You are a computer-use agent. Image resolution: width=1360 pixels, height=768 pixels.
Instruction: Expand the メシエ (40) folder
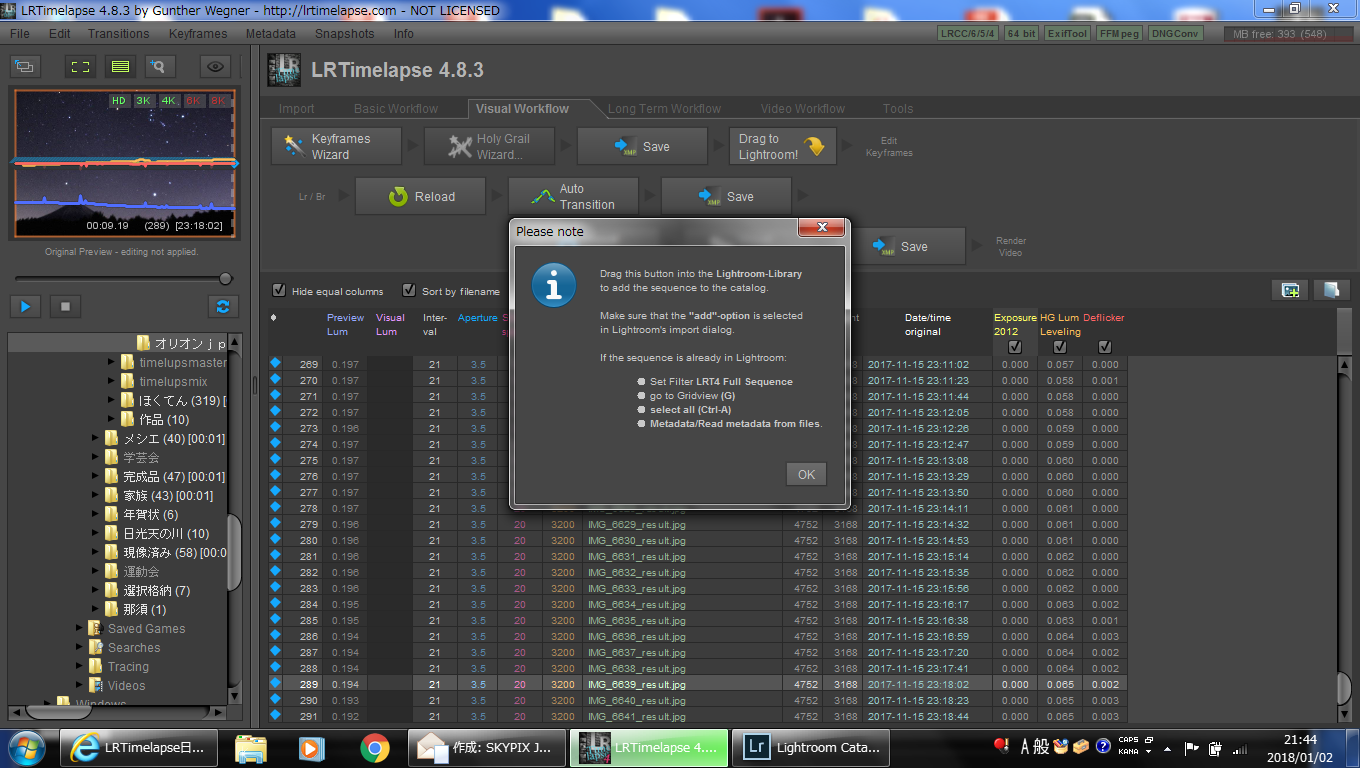(x=96, y=438)
